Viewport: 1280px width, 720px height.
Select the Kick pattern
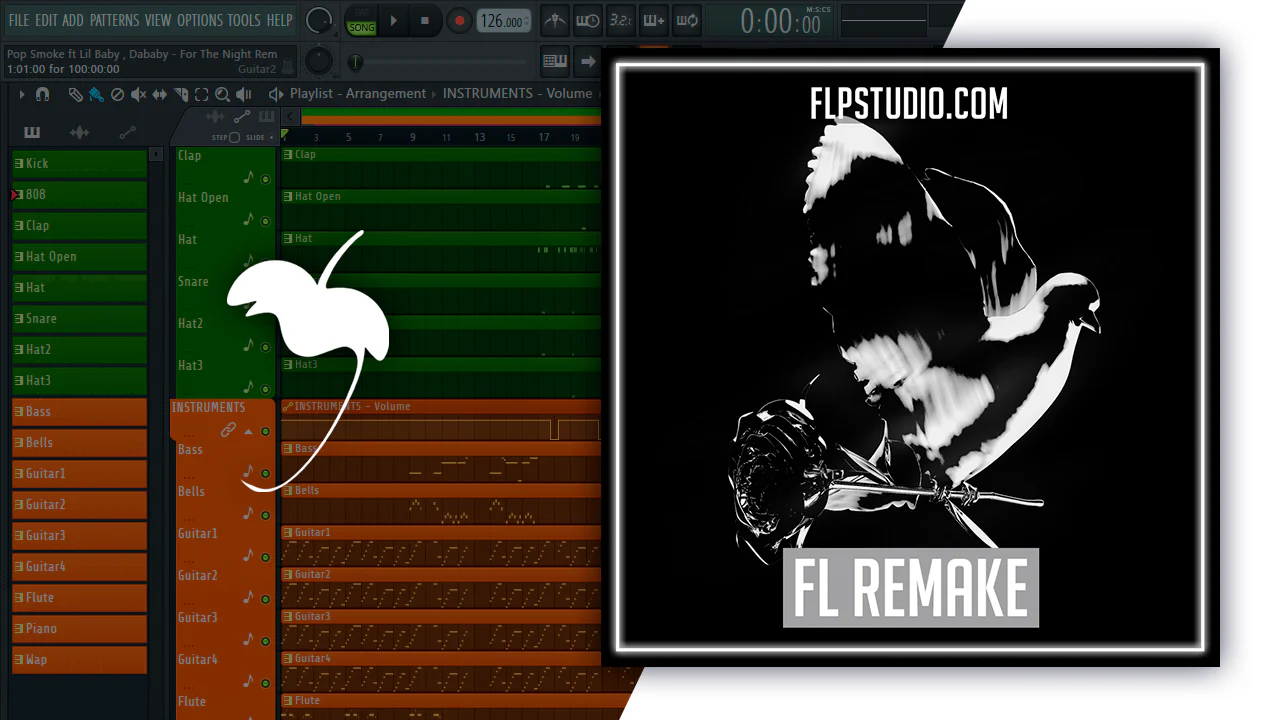click(x=79, y=163)
